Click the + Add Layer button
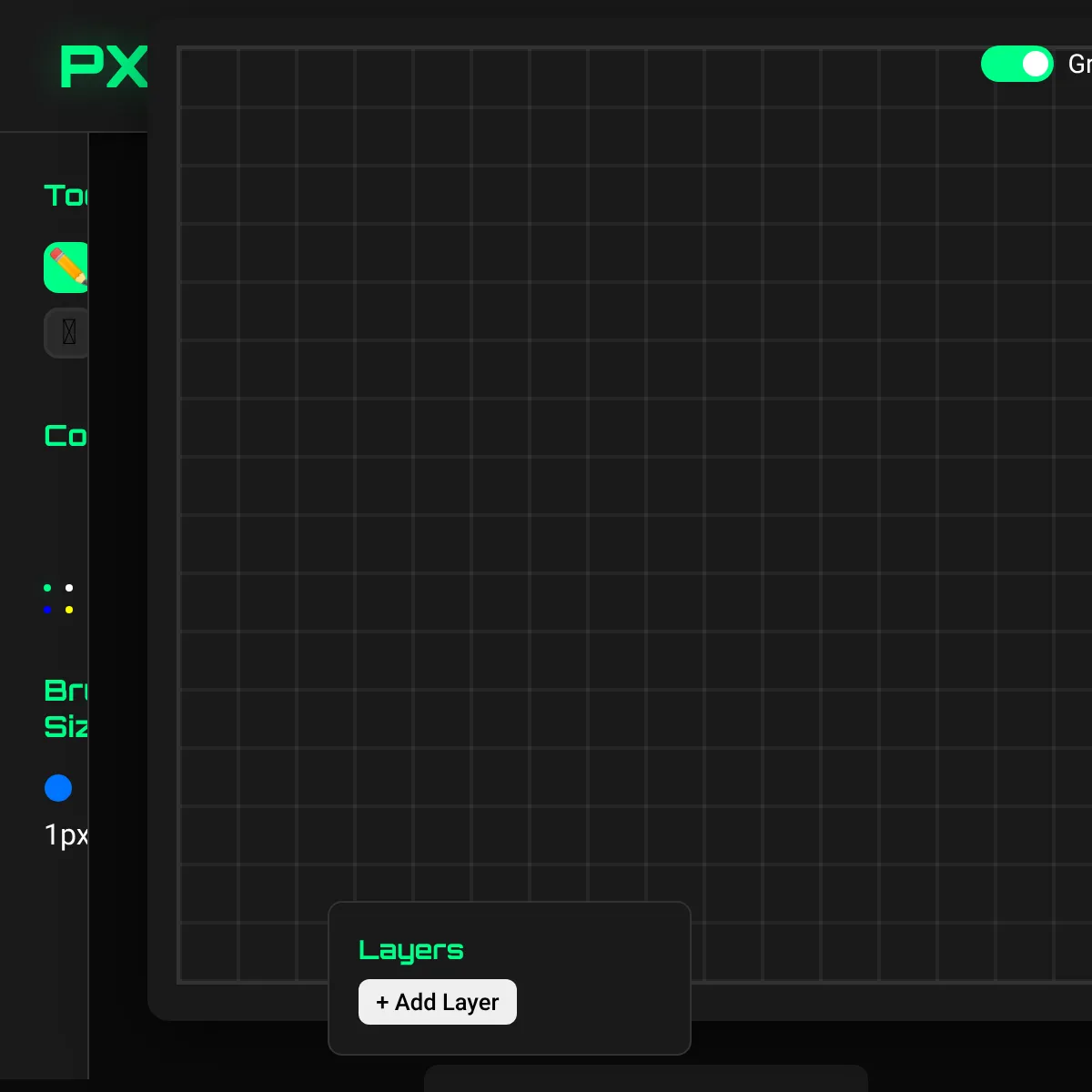This screenshot has height=1092, width=1092. point(438,1001)
